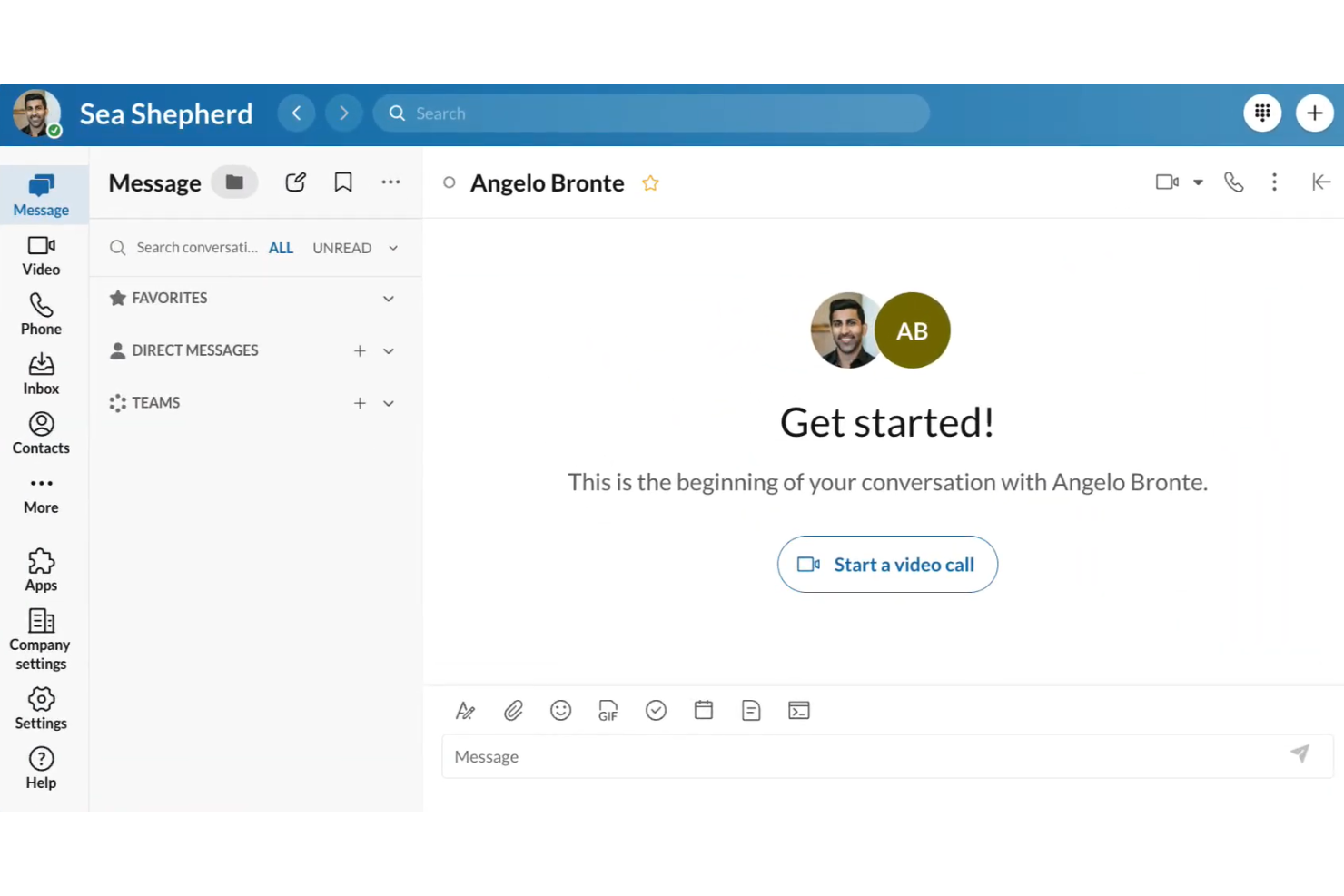Image resolution: width=1344 pixels, height=896 pixels.
Task: Open the Inbox in sidebar
Action: click(41, 374)
